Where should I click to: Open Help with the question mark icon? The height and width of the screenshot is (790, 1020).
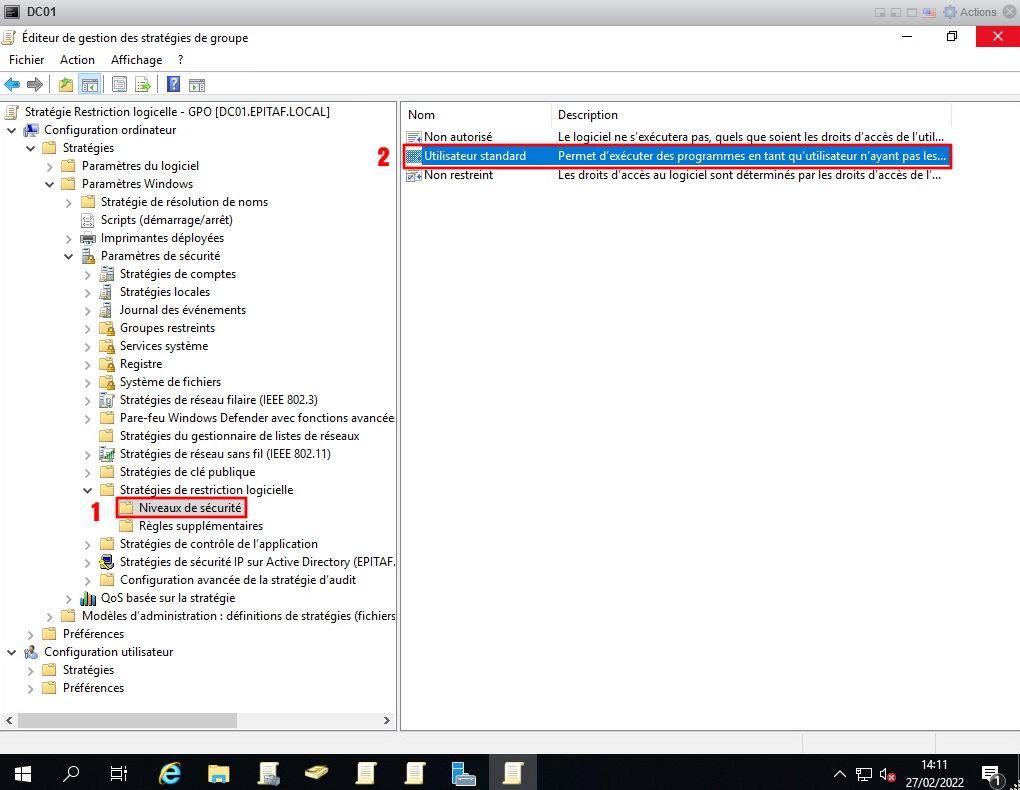[x=174, y=84]
